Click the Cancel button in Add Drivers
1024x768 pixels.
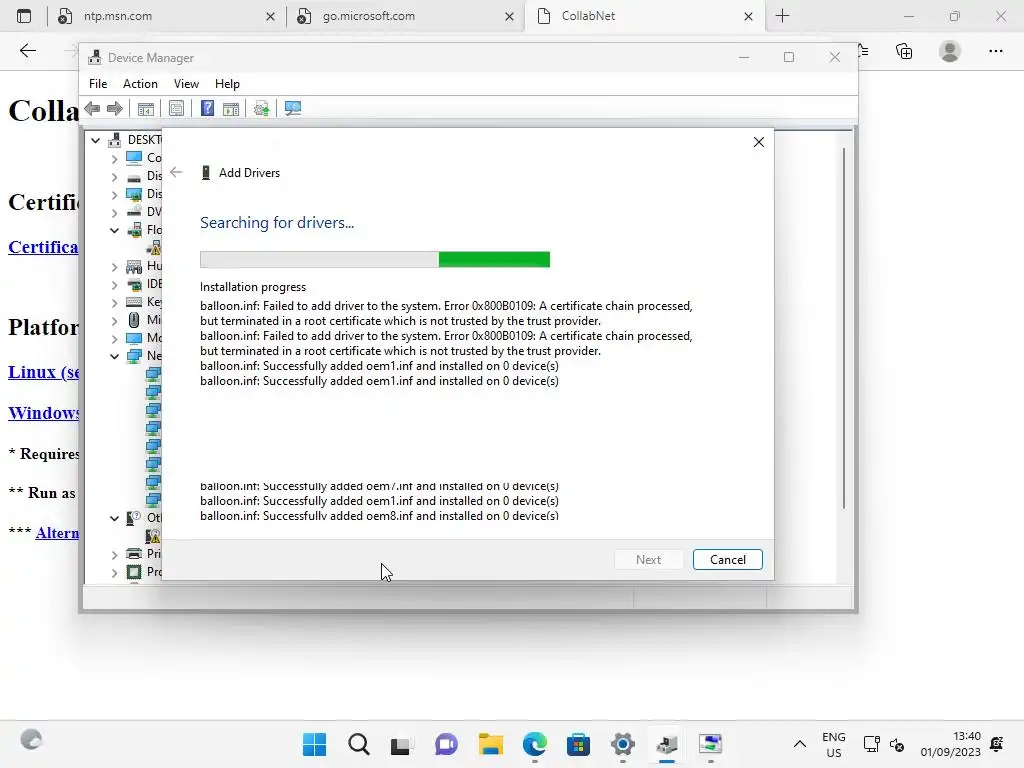[728, 560]
